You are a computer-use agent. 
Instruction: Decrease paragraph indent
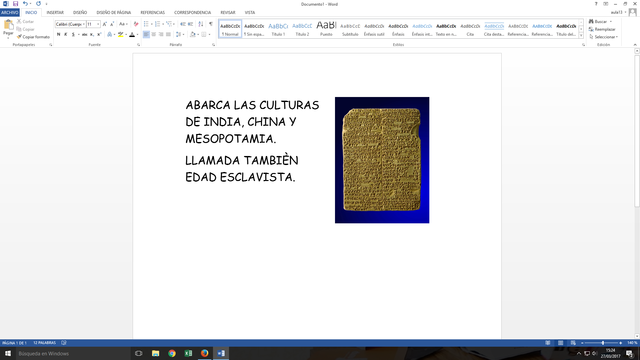[183, 24]
